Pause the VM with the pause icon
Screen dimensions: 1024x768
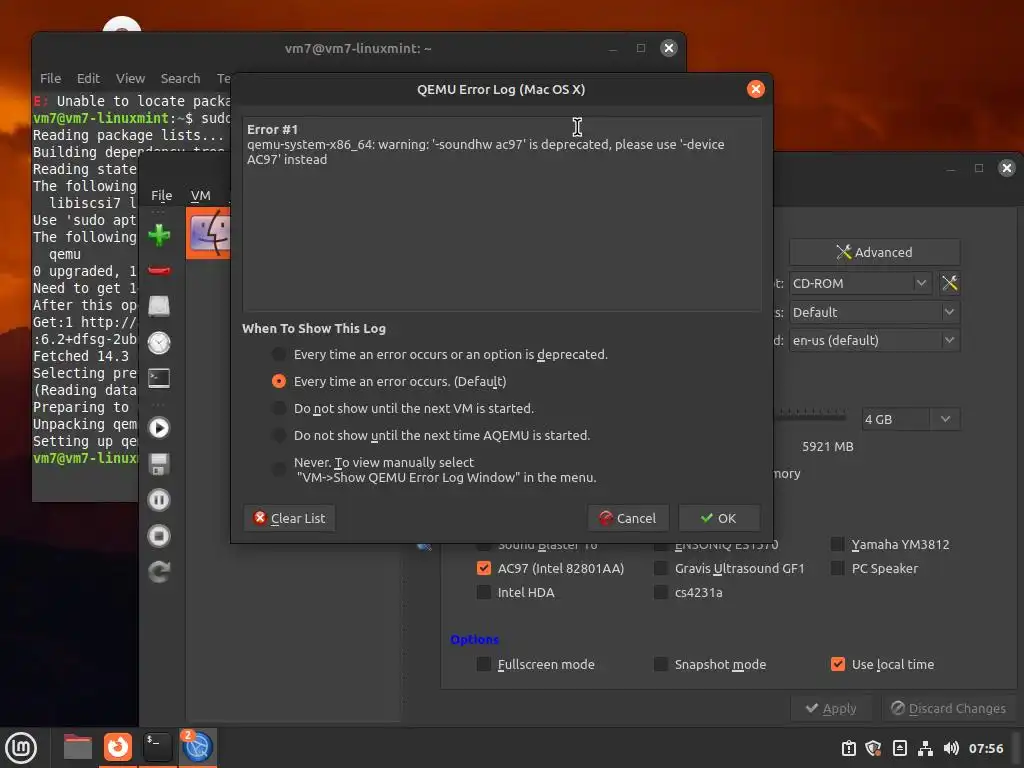159,500
